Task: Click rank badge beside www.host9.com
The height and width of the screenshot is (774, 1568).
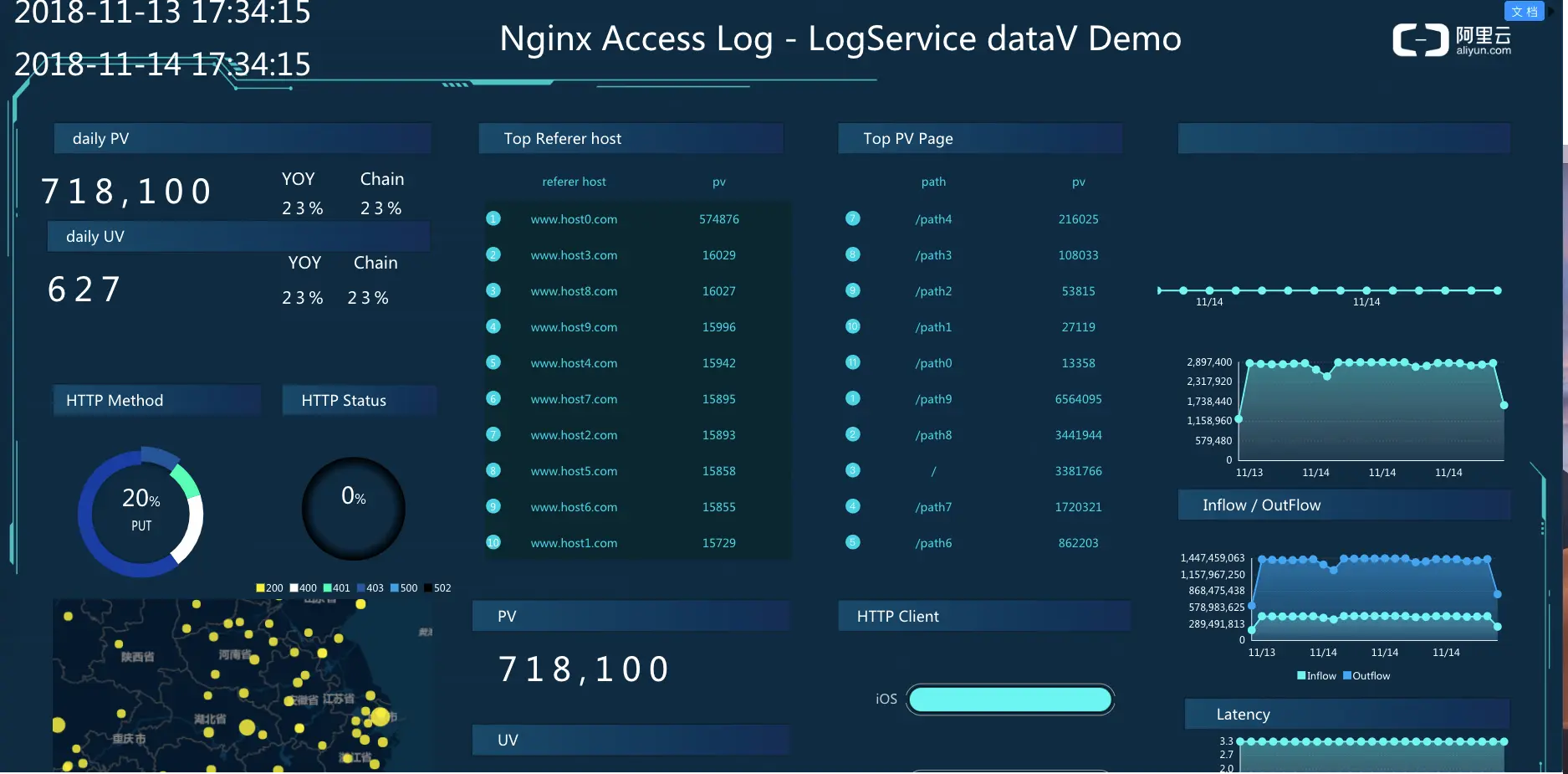Action: 493,326
